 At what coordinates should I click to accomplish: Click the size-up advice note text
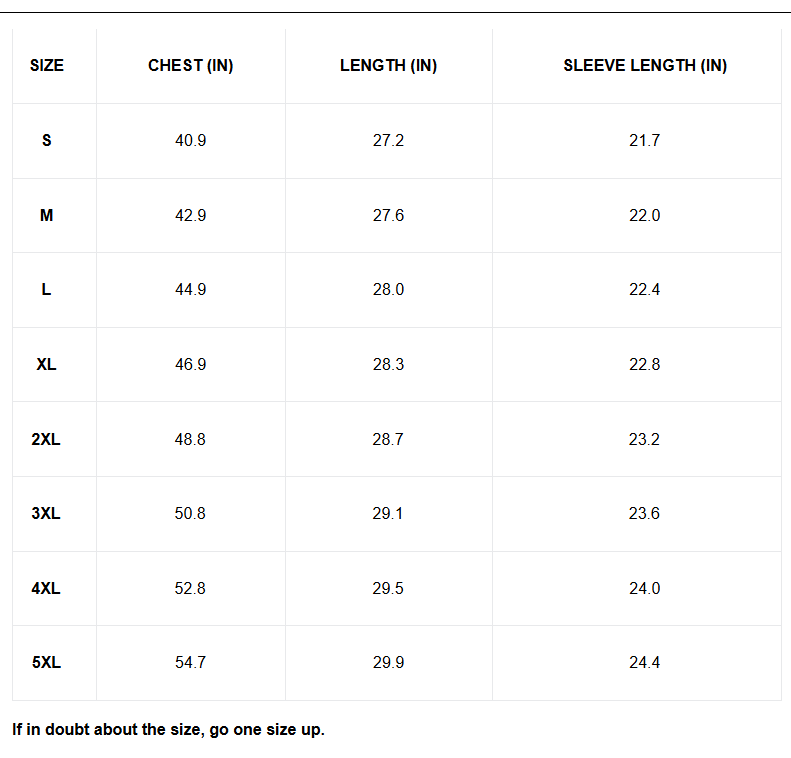pos(168,730)
